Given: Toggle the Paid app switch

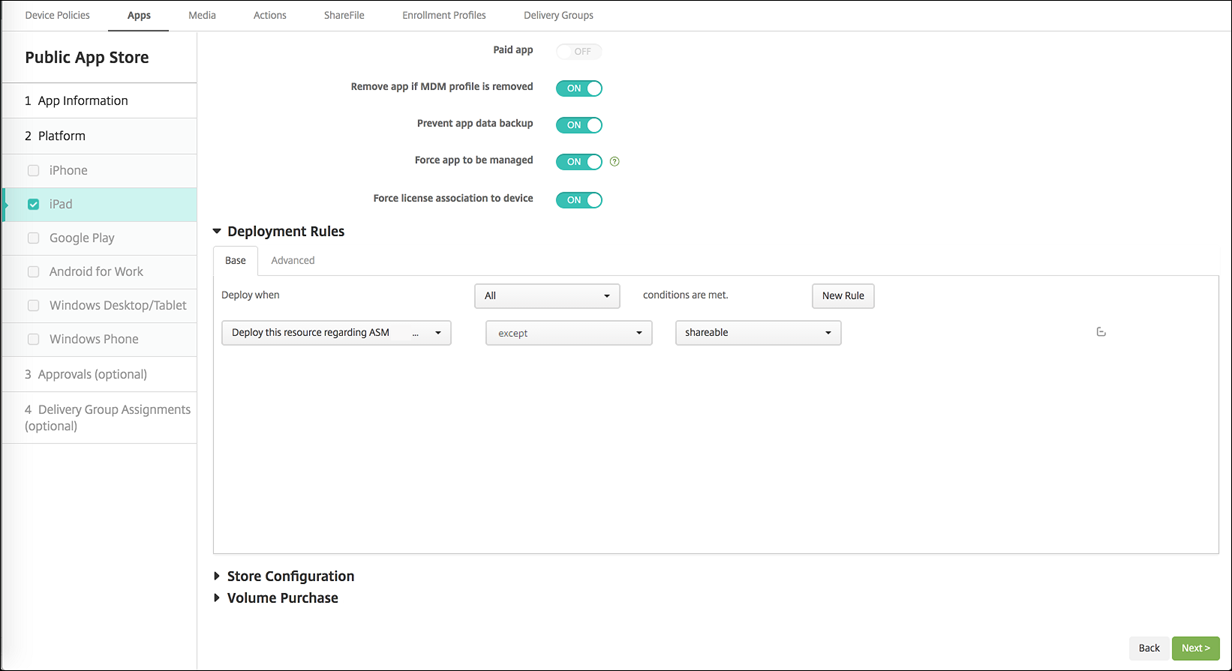Looking at the screenshot, I should tap(579, 51).
